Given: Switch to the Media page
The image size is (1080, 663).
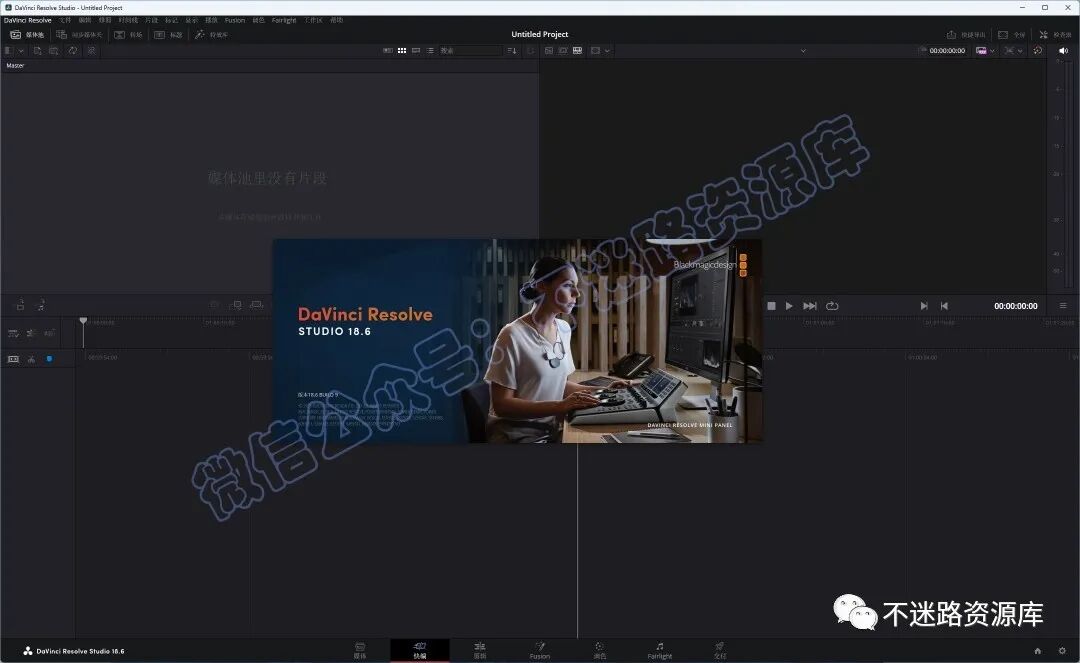Looking at the screenshot, I should click(360, 651).
